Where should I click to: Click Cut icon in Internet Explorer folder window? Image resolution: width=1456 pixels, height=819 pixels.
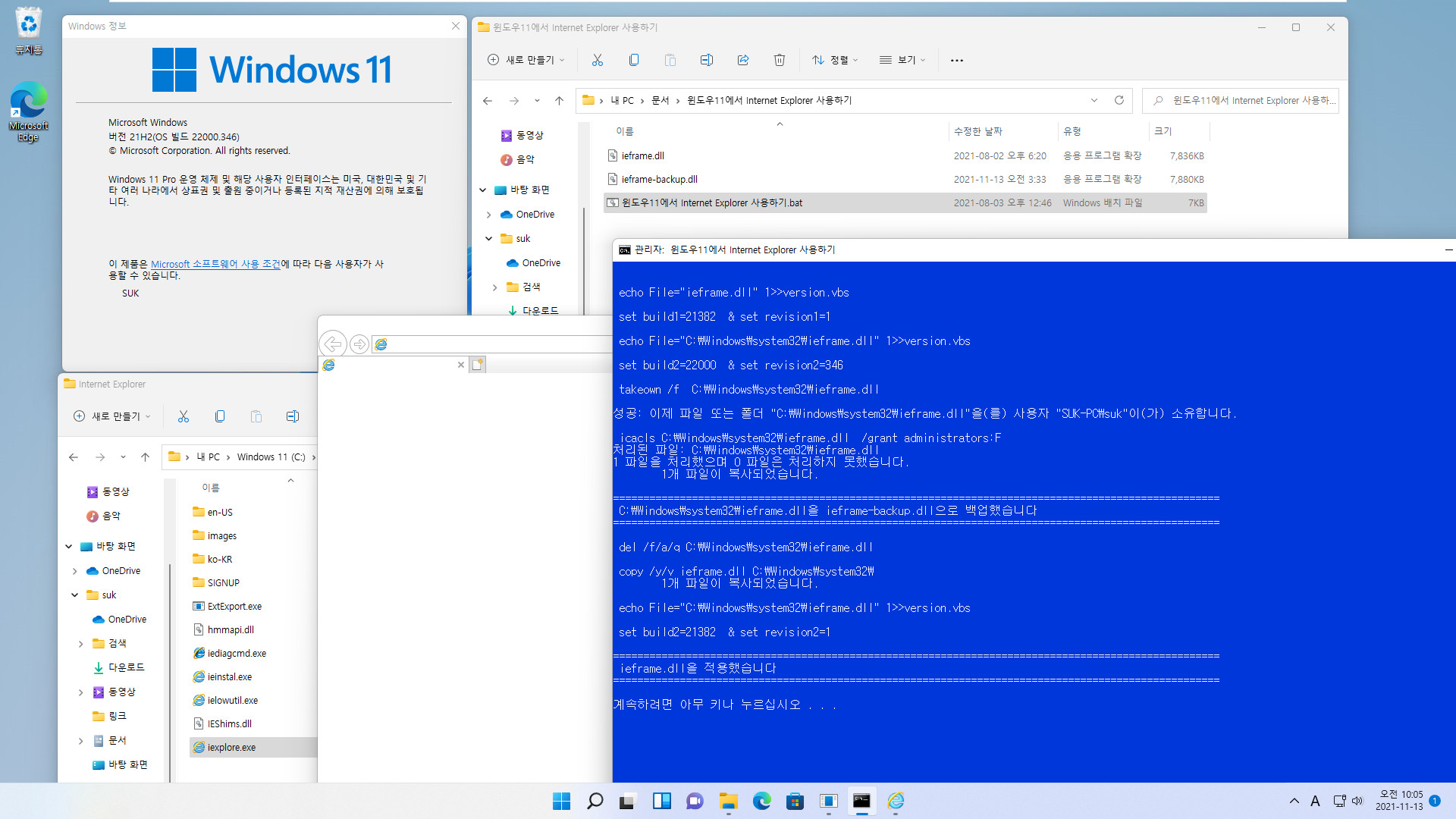[184, 416]
